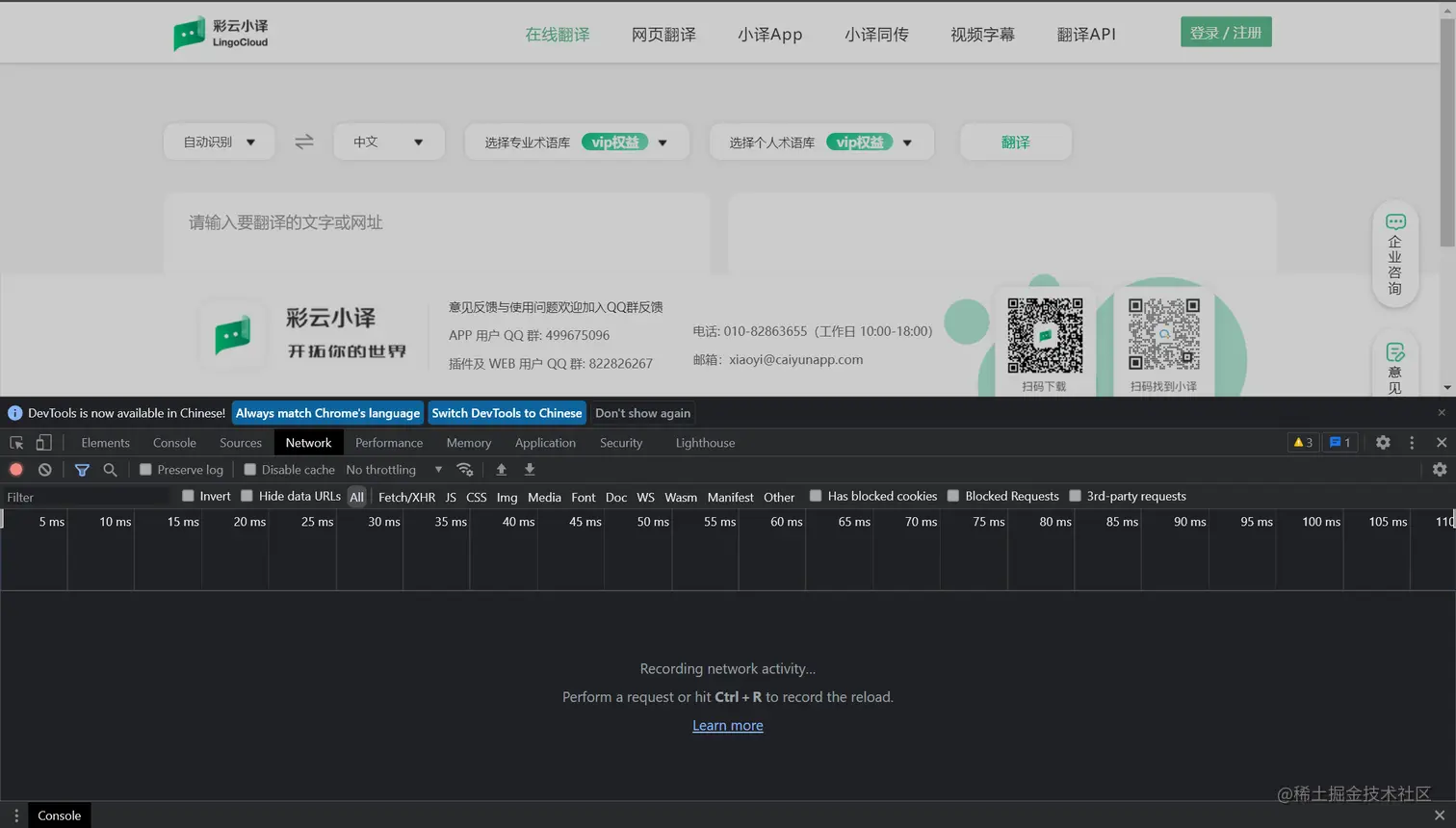The width and height of the screenshot is (1456, 828).
Task: Open the 自动识别 source language dropdown
Action: pos(220,142)
